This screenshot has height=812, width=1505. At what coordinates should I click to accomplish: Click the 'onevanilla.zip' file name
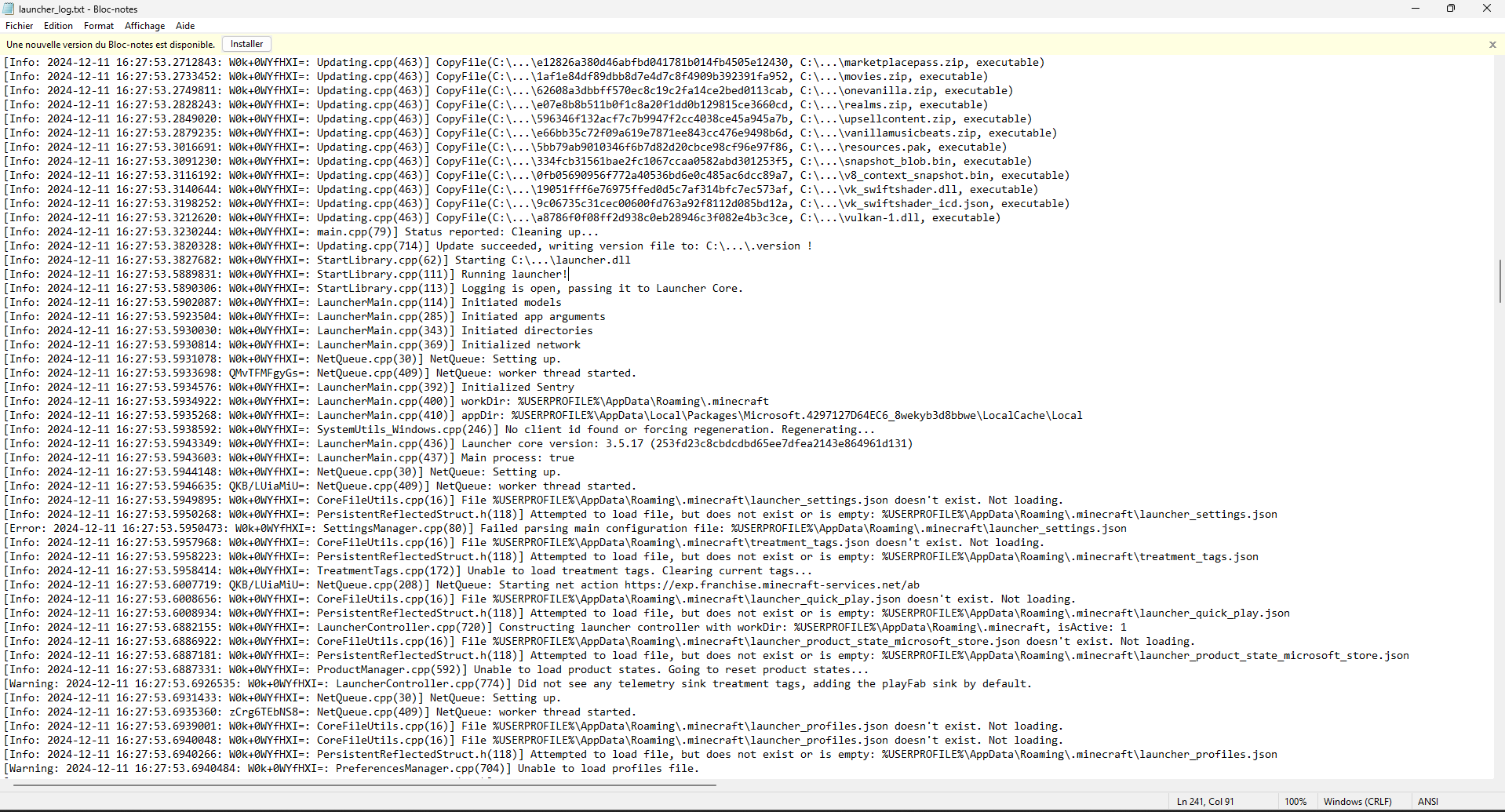887,90
